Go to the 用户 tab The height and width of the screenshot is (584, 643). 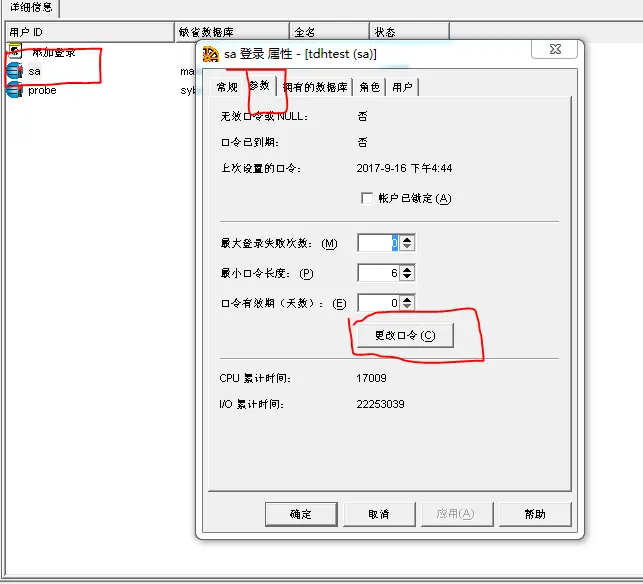pos(402,87)
